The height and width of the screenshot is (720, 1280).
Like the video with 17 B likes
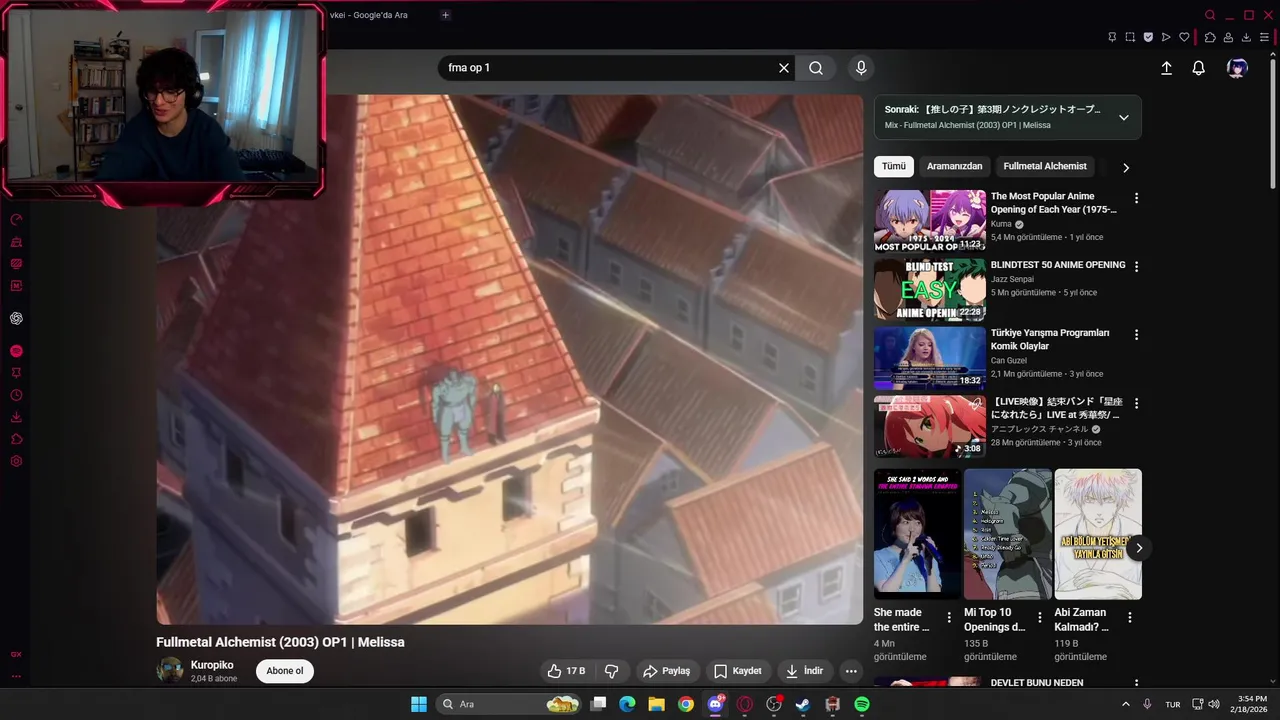(x=566, y=671)
